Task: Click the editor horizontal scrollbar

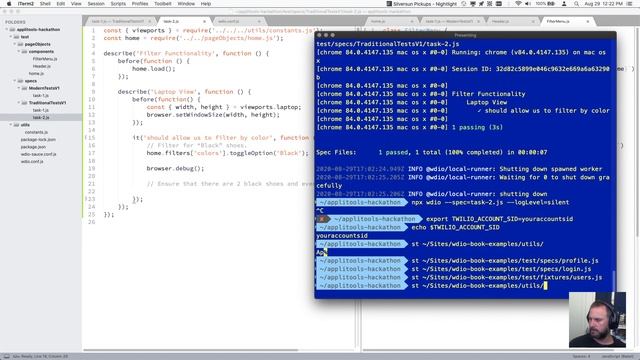Action: (x=191, y=350)
